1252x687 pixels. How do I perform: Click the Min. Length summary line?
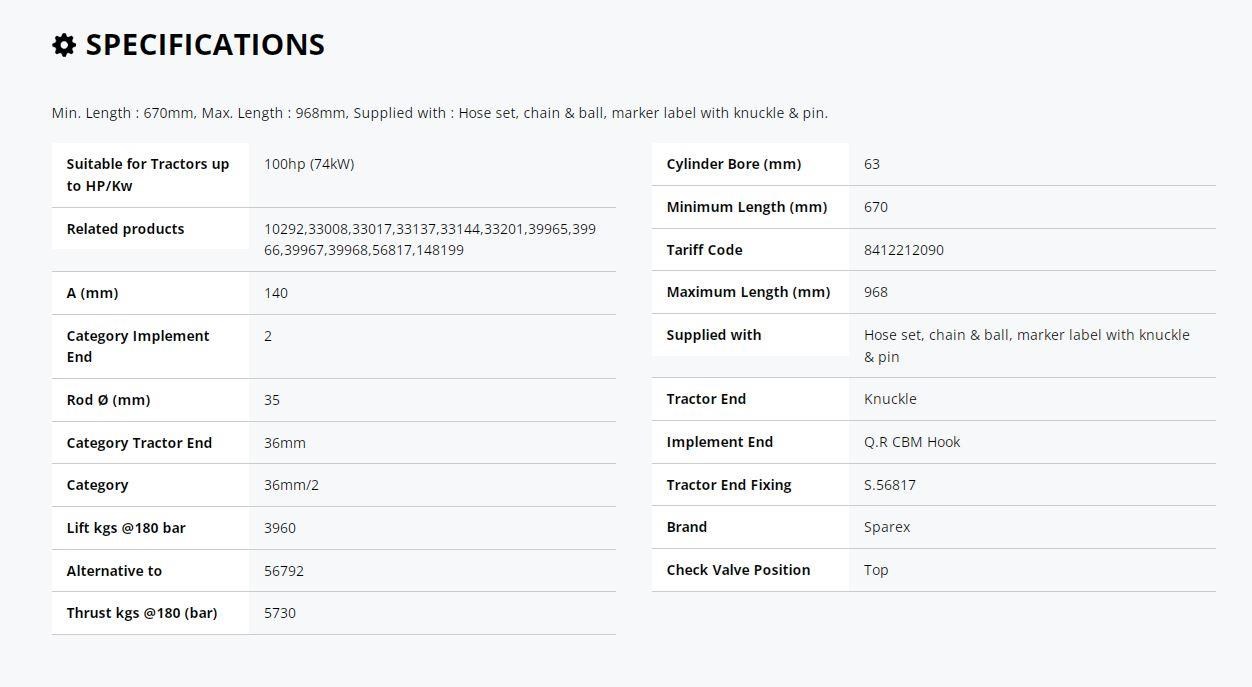pos(440,113)
